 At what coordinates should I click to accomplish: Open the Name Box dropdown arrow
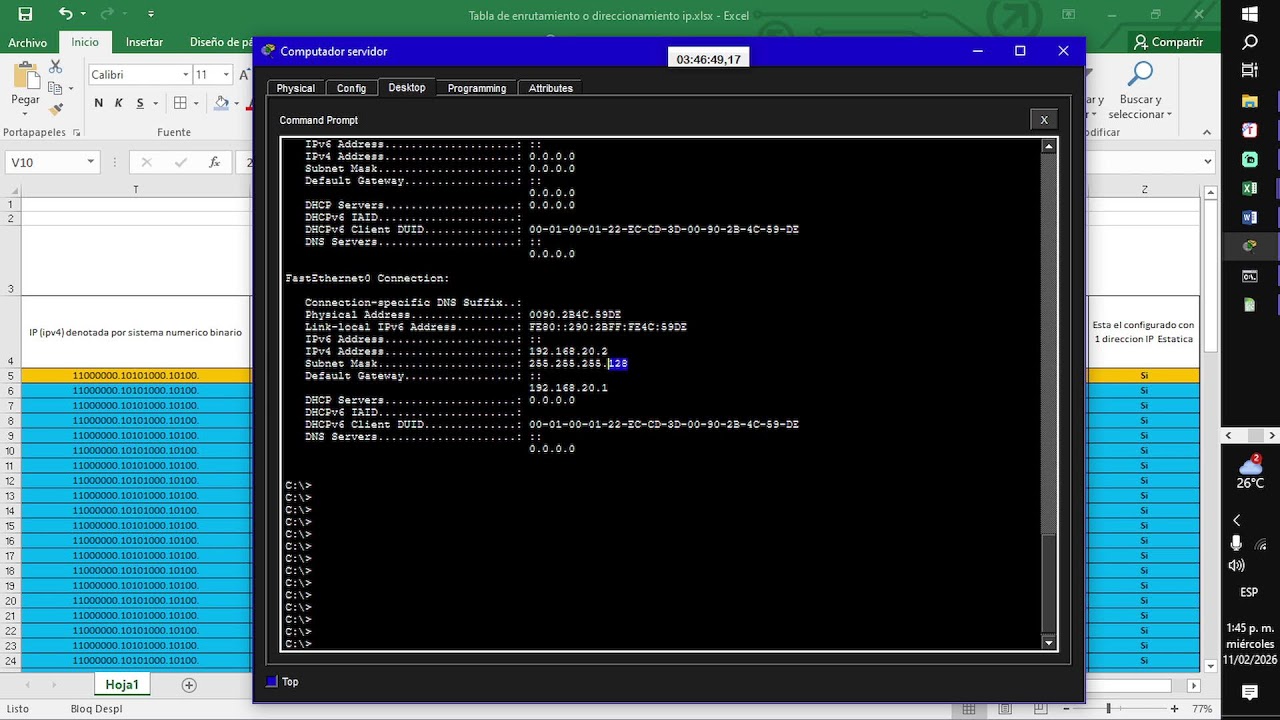91,162
